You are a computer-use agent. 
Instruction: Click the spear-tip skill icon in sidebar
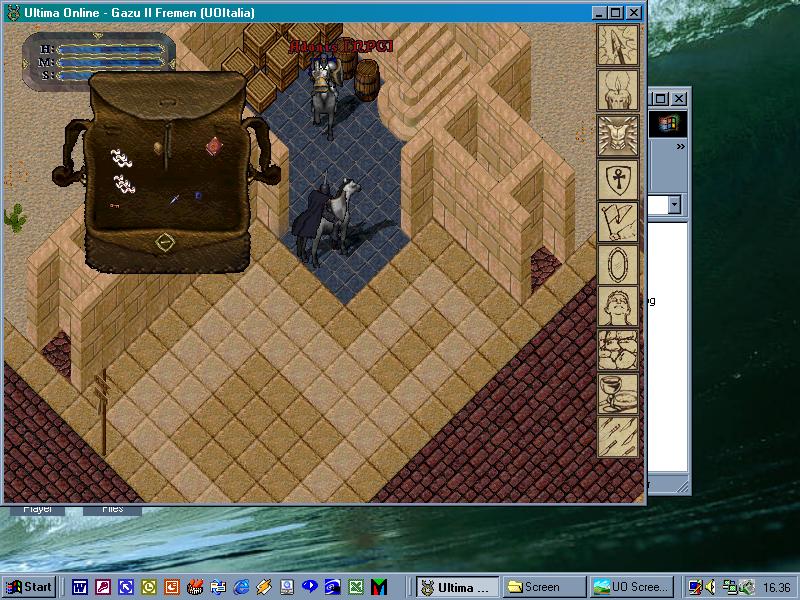618,46
